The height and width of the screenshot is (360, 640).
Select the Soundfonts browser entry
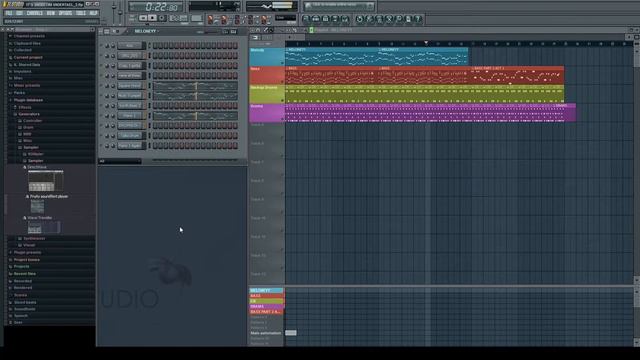tap(24, 309)
